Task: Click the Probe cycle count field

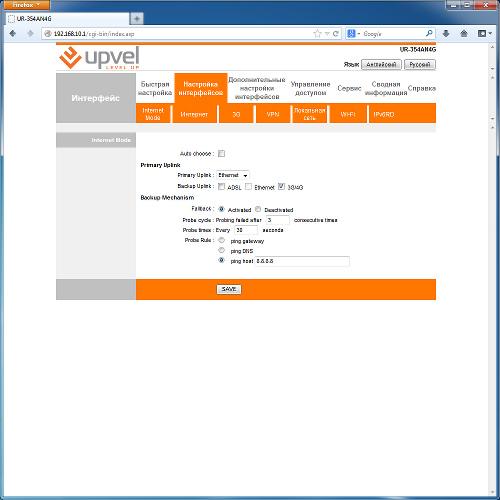Action: pos(277,220)
